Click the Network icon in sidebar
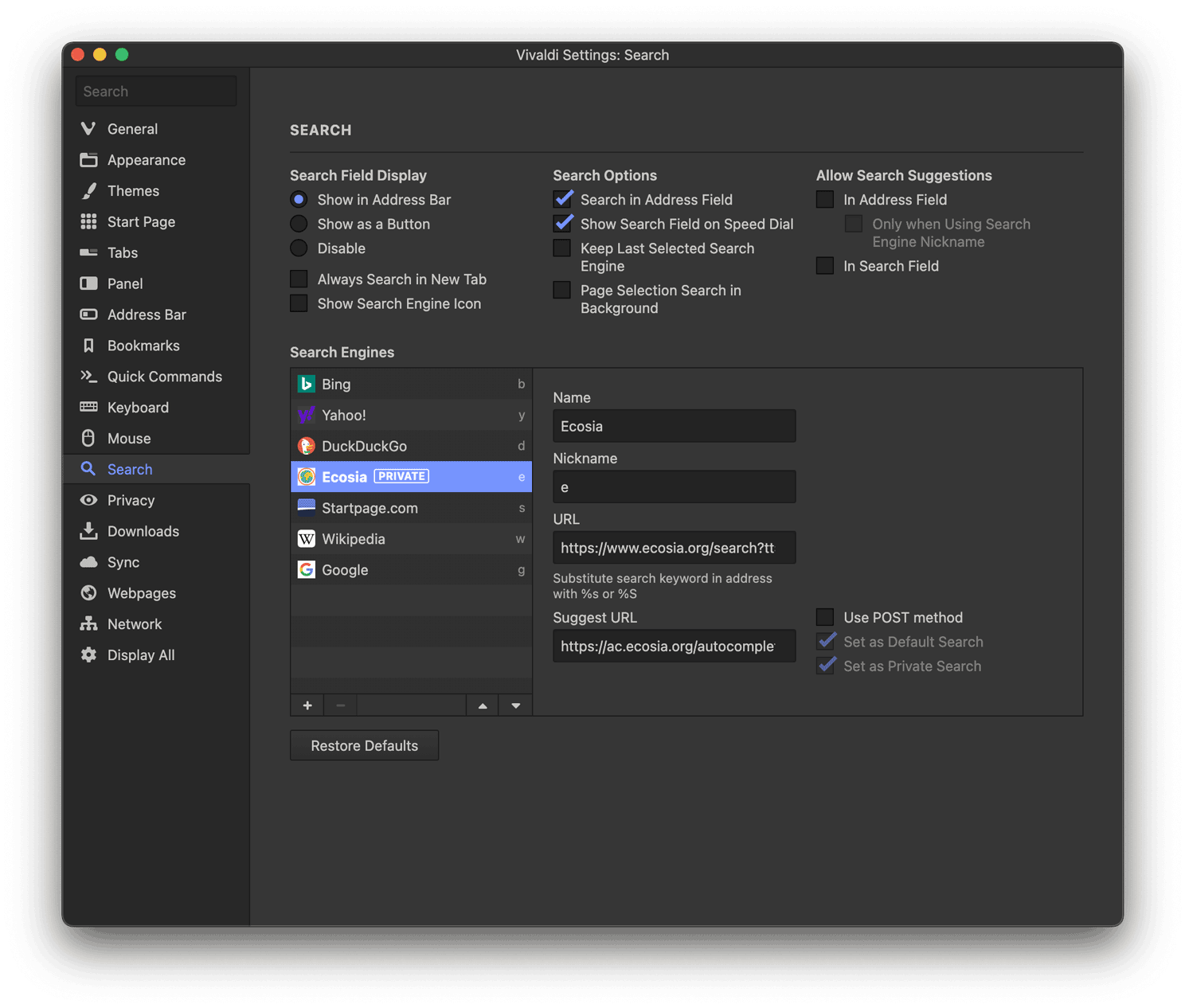Screen dimensions: 1185x1008 (x=88, y=623)
